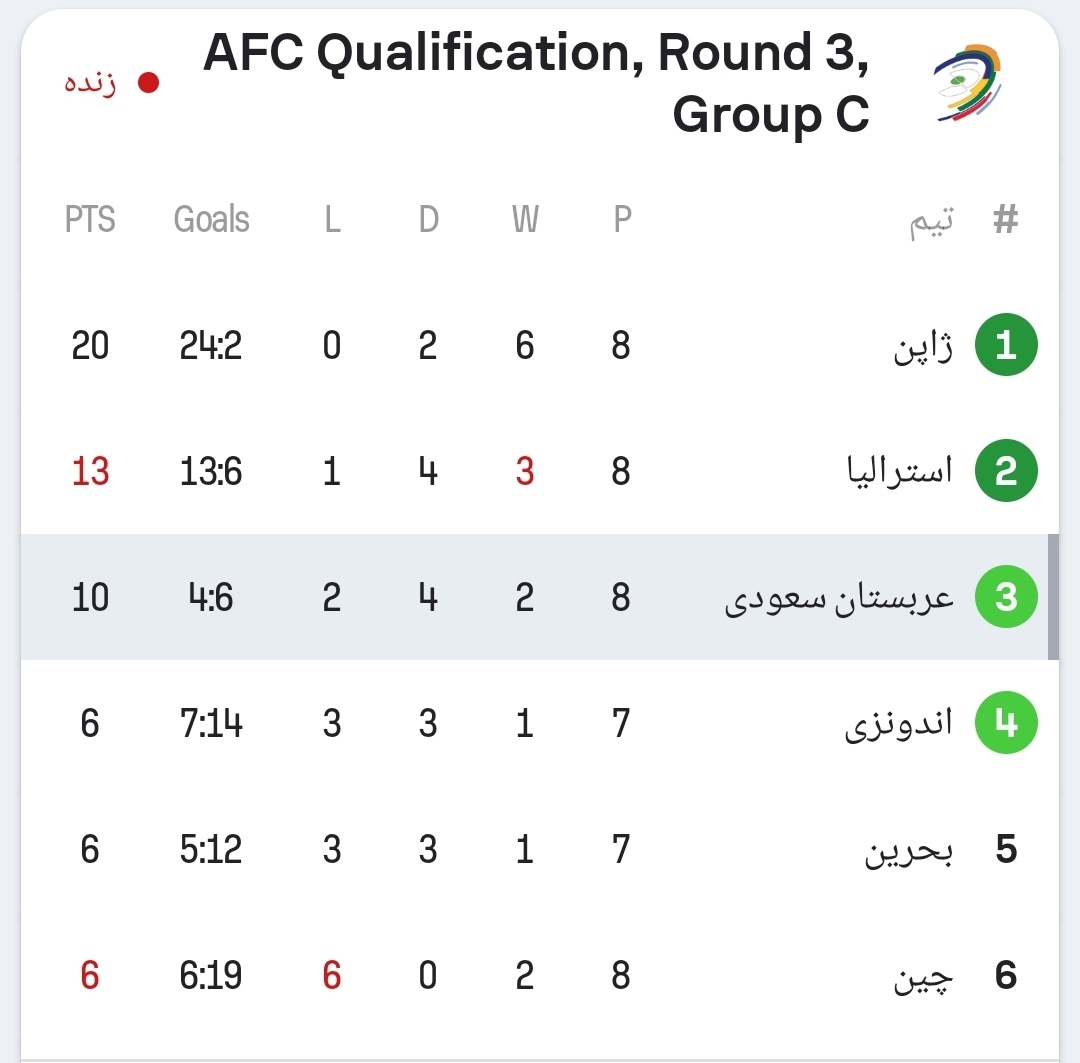Screen dimensions: 1080x1063
Task: Open the ژاپن team row
Action: [540, 344]
